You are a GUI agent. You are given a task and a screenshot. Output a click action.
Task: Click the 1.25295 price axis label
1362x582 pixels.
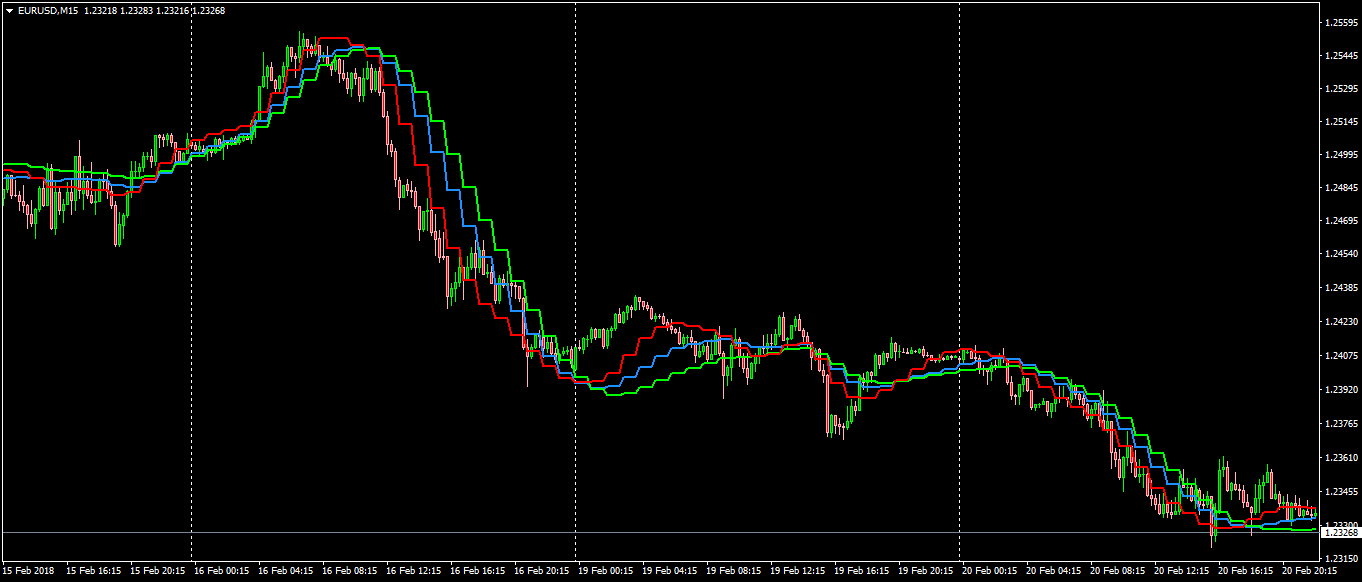coord(1341,89)
